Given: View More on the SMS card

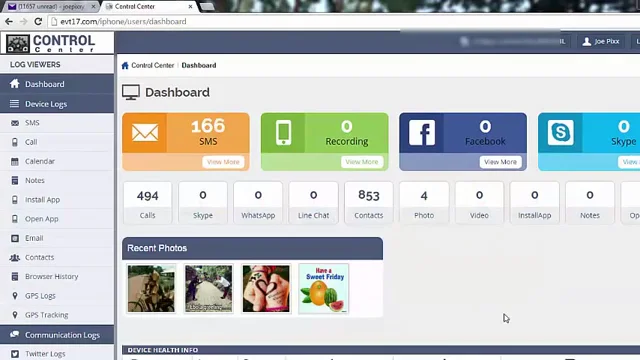Looking at the screenshot, I should pyautogui.click(x=223, y=162).
